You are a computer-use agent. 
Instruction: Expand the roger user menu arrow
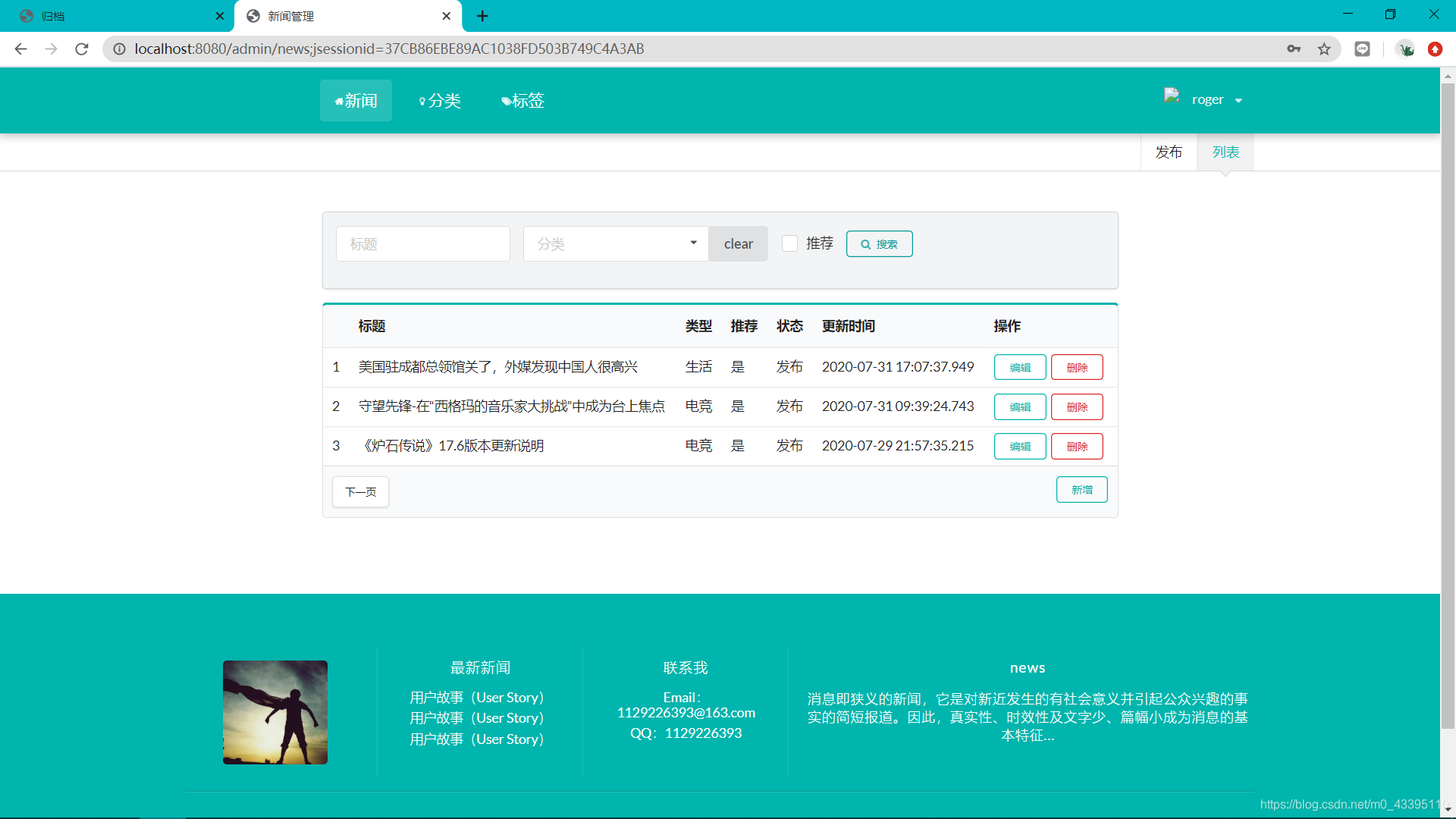tap(1238, 101)
